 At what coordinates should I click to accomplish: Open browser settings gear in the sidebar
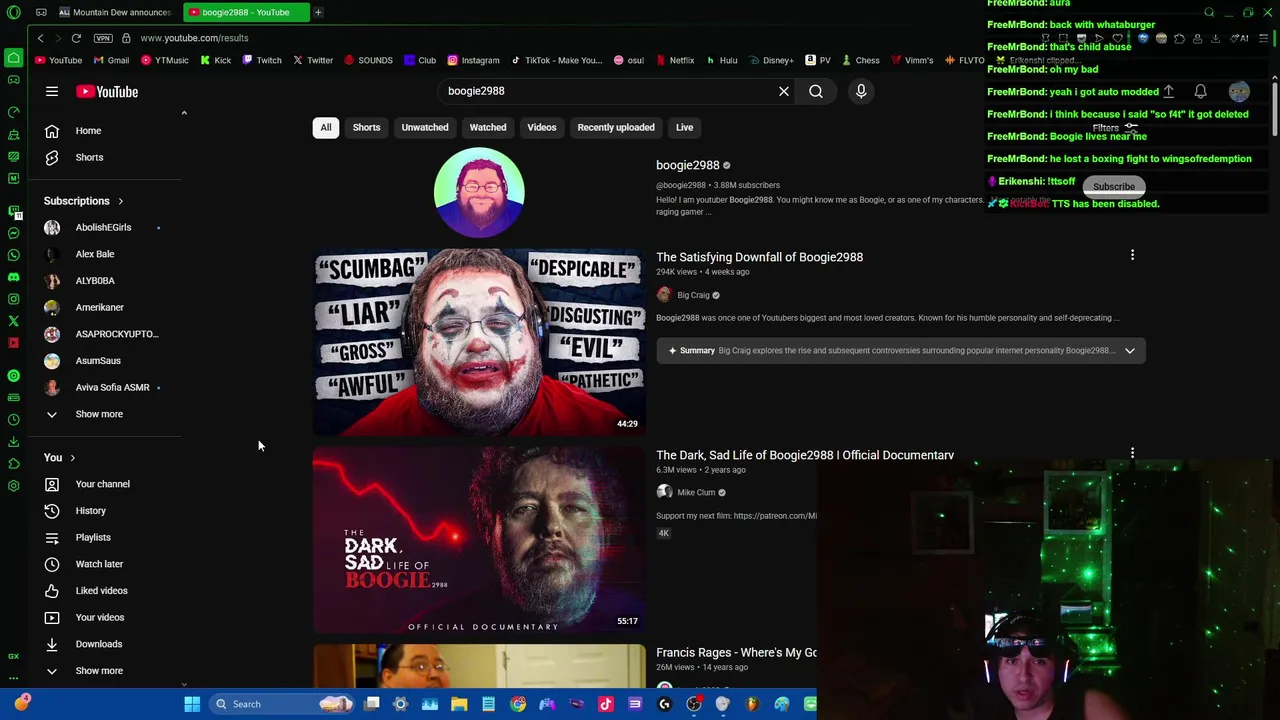pos(13,485)
